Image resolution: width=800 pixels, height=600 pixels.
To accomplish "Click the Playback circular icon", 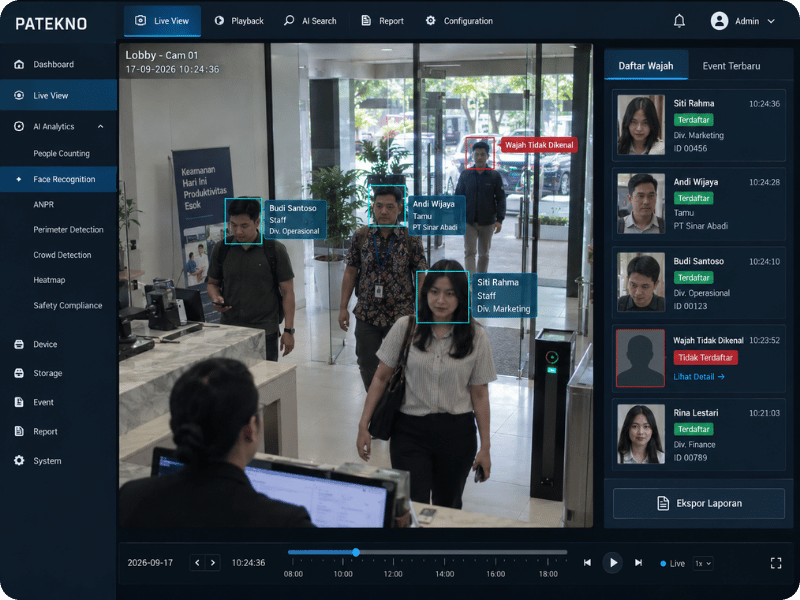I will pyautogui.click(x=219, y=20).
